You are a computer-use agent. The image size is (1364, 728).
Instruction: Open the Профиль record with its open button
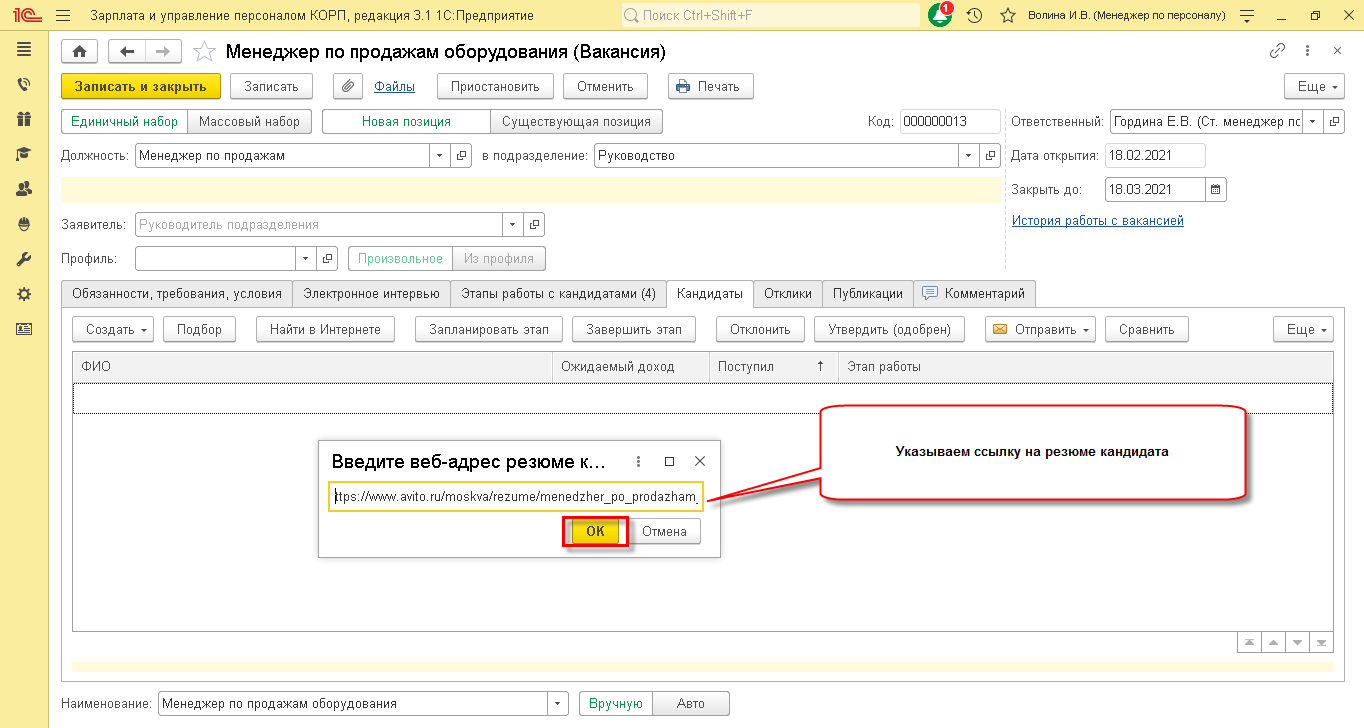pos(327,259)
